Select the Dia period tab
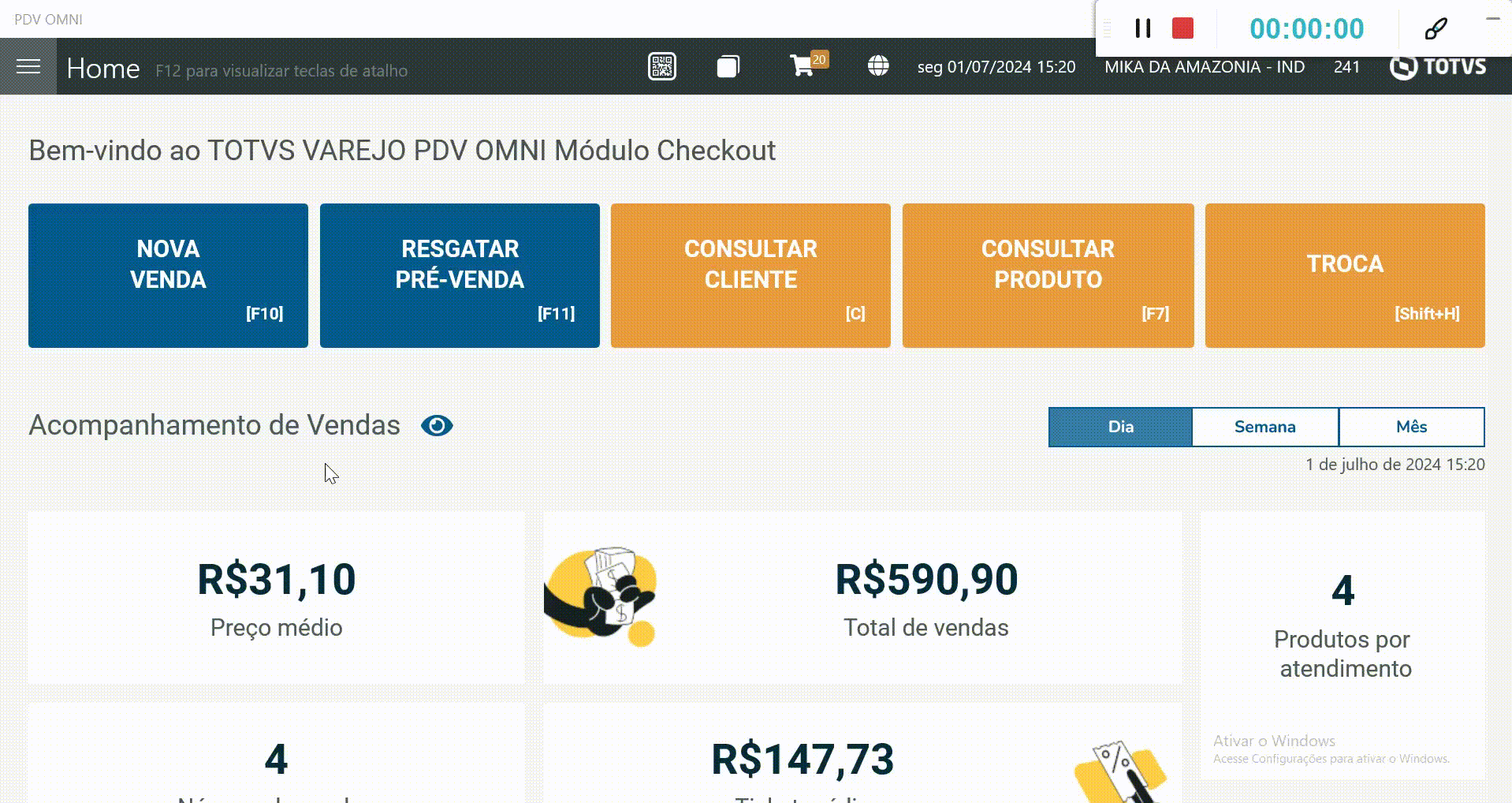This screenshot has width=1512, height=803. (1120, 427)
